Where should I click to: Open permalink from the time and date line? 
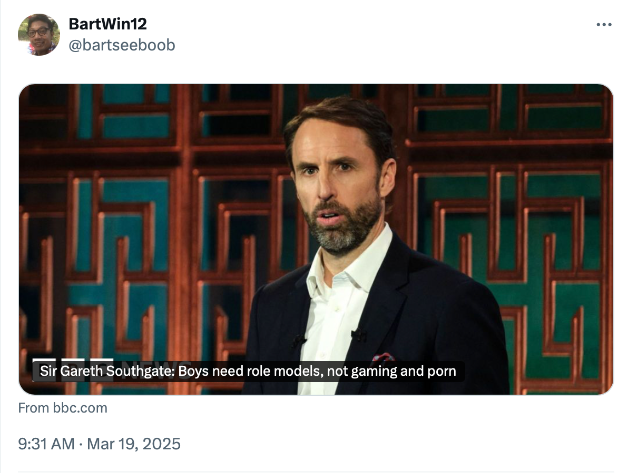pyautogui.click(x=99, y=443)
